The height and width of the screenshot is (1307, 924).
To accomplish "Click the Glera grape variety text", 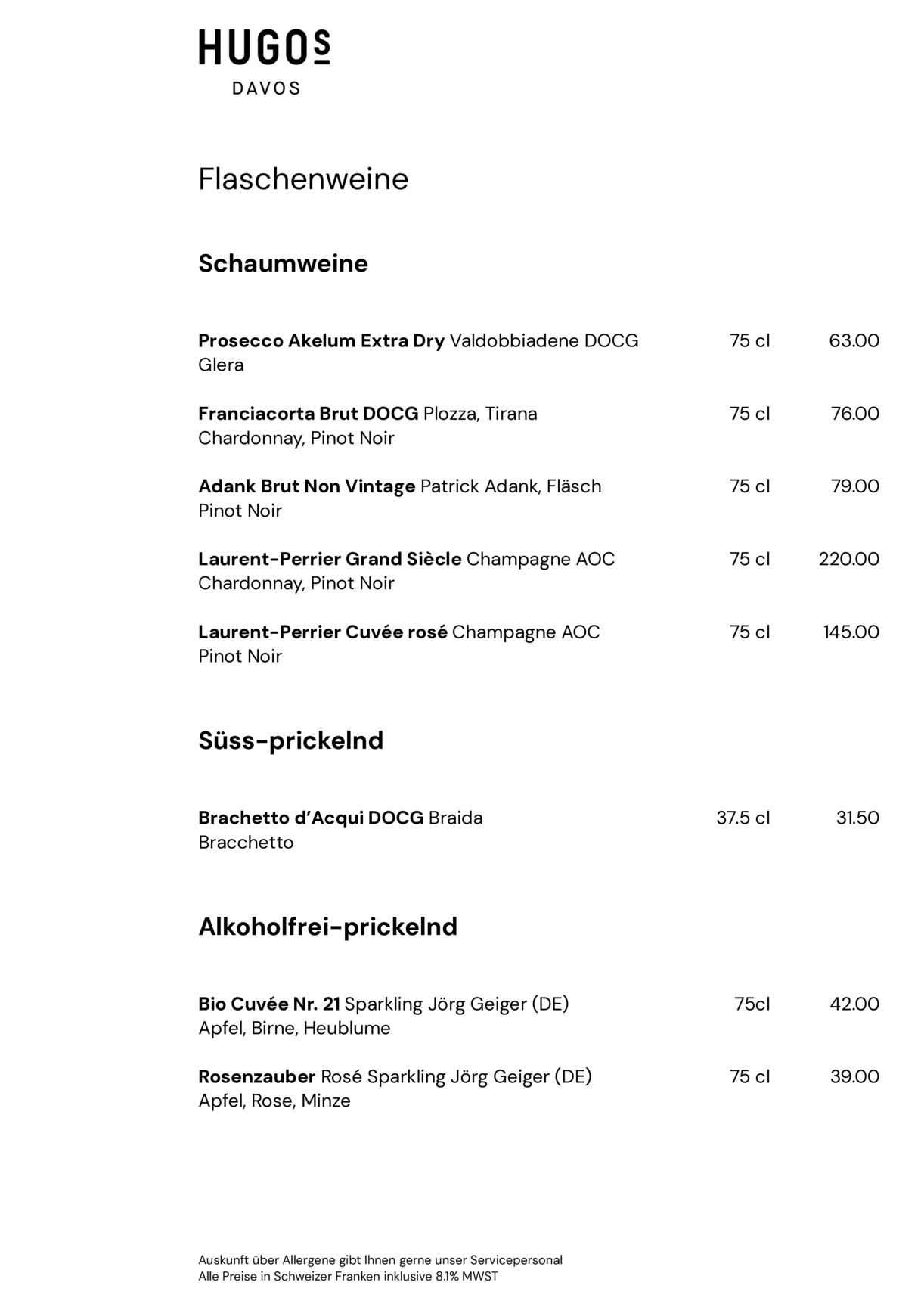I will 221,365.
